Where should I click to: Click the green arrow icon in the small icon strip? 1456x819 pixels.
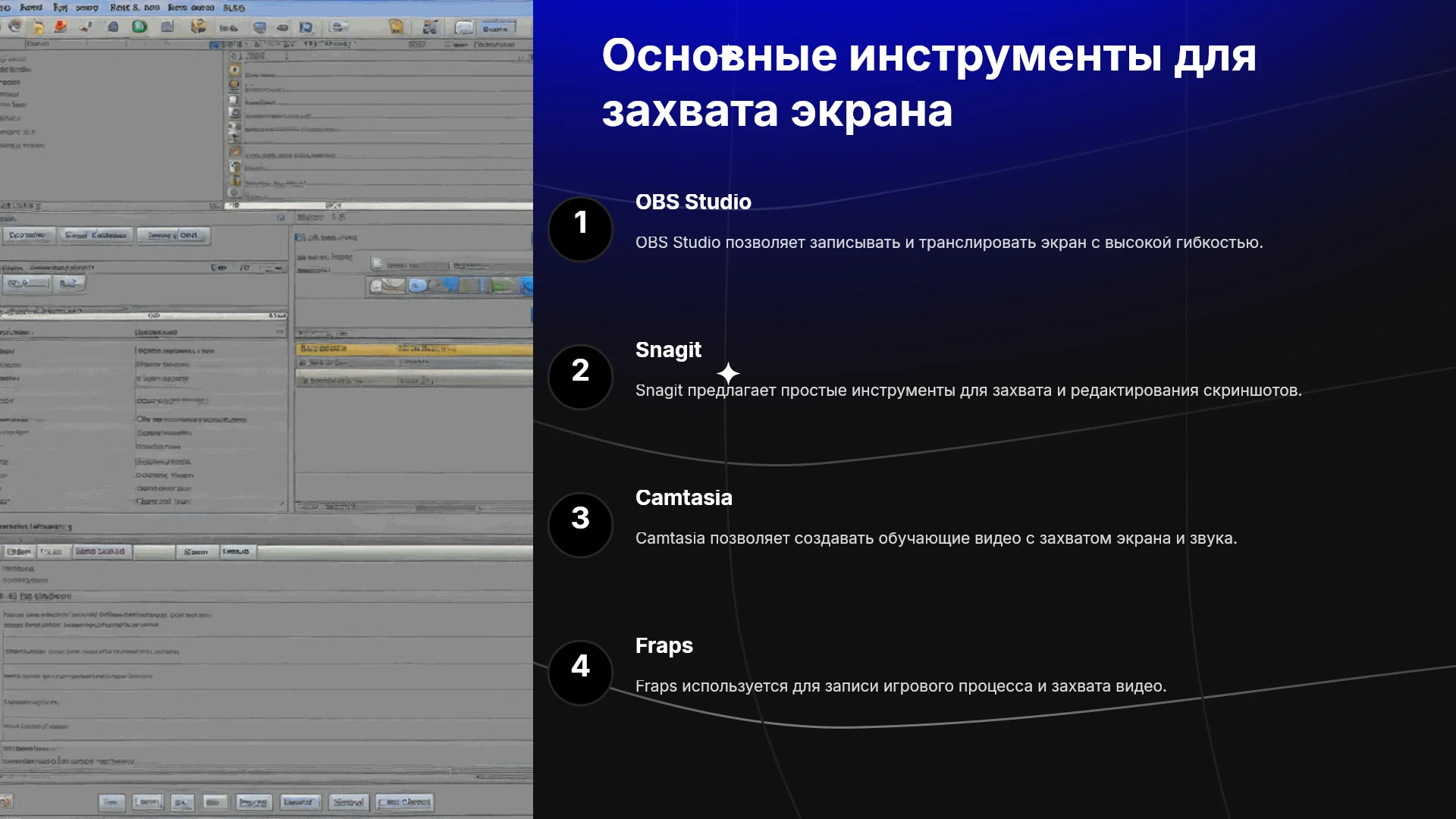[x=501, y=286]
